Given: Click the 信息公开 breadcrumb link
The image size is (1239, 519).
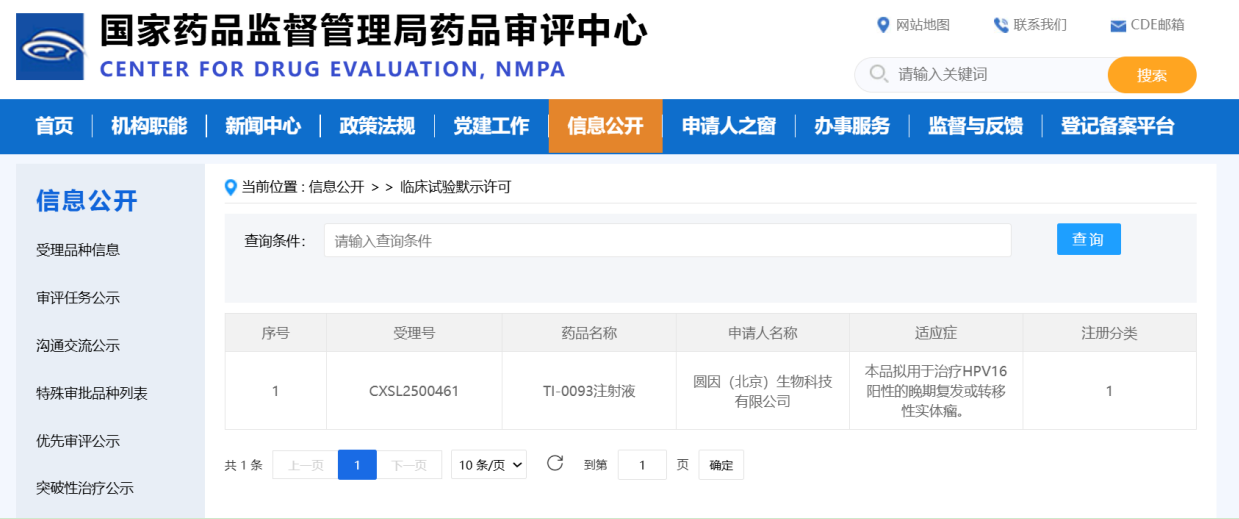Looking at the screenshot, I should tap(336, 187).
